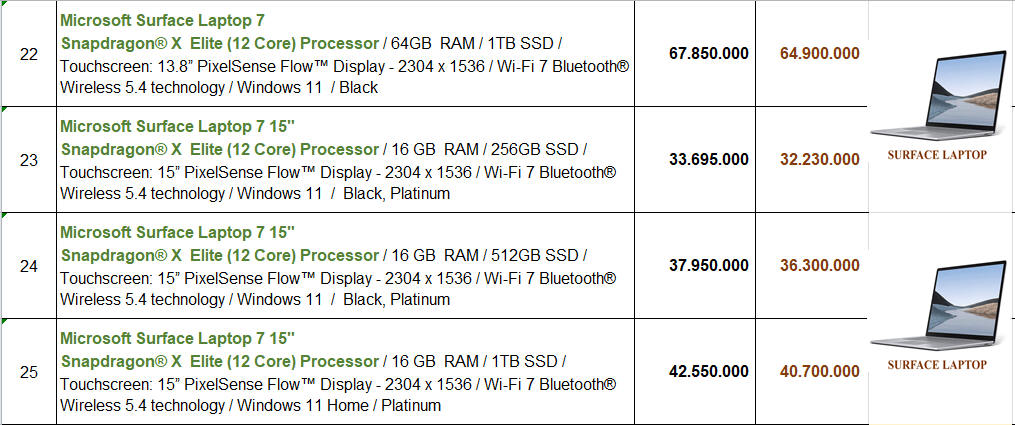This screenshot has width=1015, height=425.
Task: Click the 37.950.000 price cell
Action: click(695, 266)
